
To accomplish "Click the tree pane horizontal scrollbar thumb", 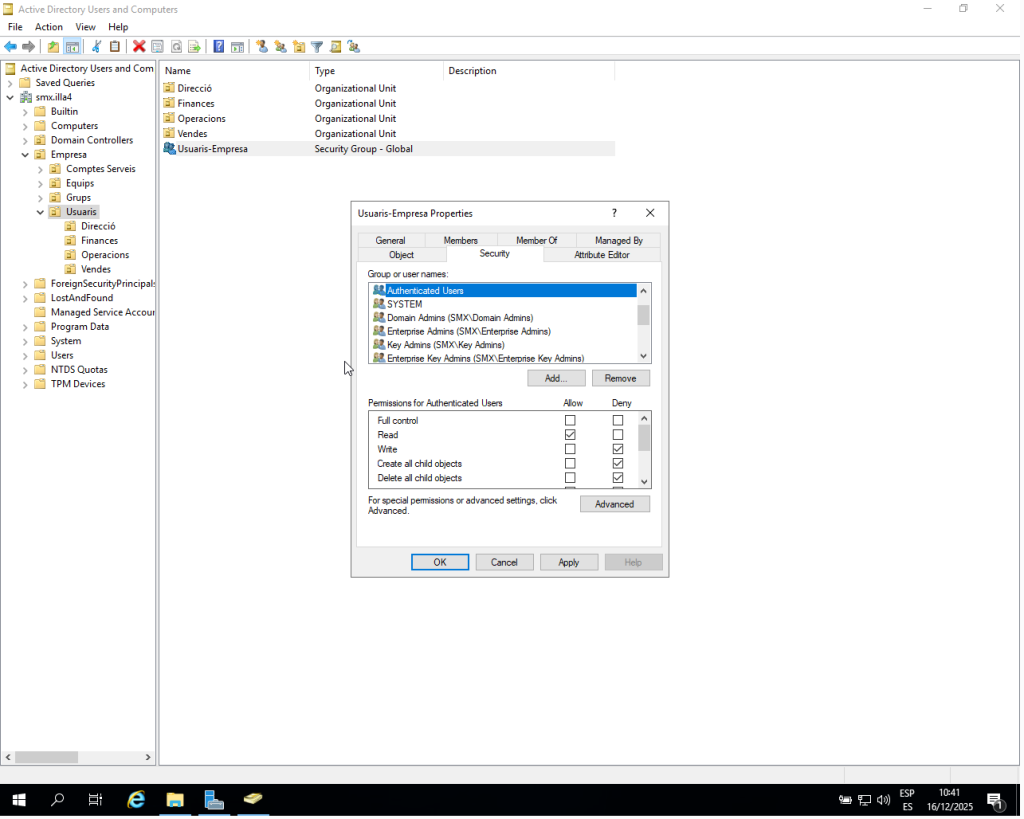I will click(x=46, y=757).
